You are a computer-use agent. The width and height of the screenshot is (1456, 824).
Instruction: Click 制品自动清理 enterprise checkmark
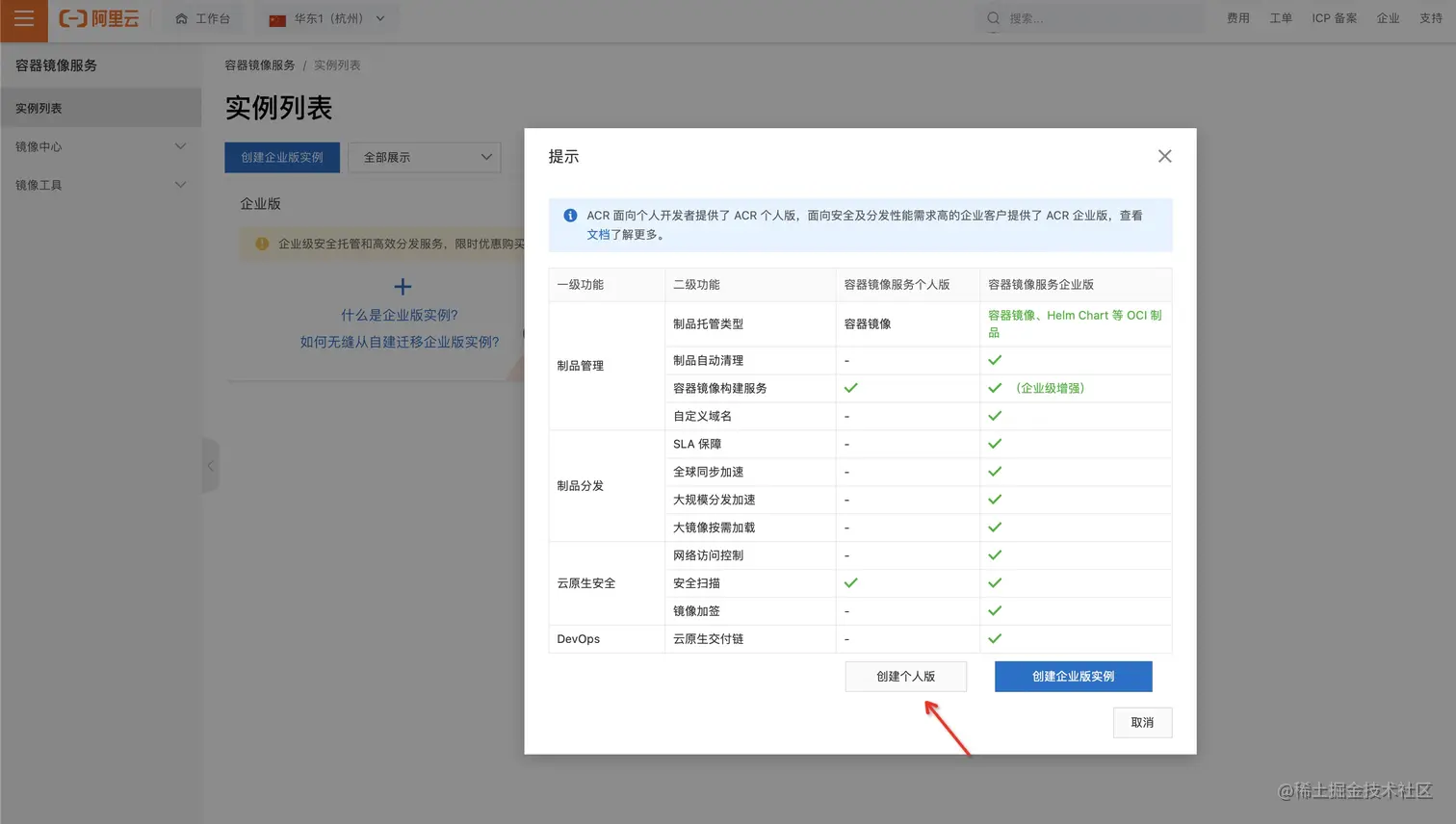pyautogui.click(x=995, y=360)
